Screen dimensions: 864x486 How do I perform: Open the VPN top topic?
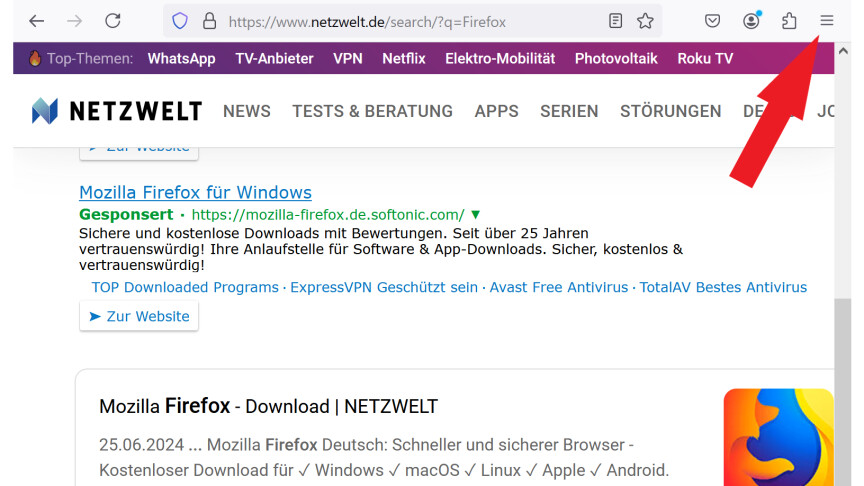(x=348, y=58)
